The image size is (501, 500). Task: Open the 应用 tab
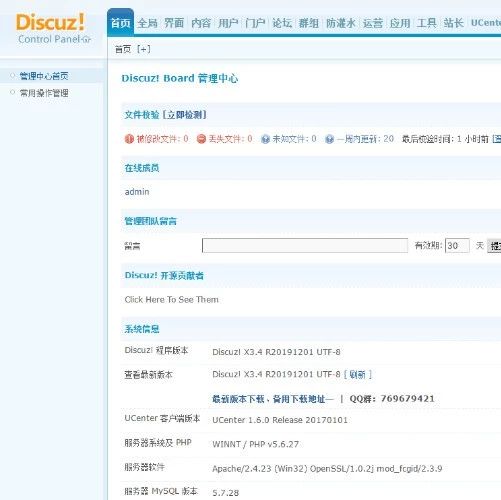(x=400, y=23)
